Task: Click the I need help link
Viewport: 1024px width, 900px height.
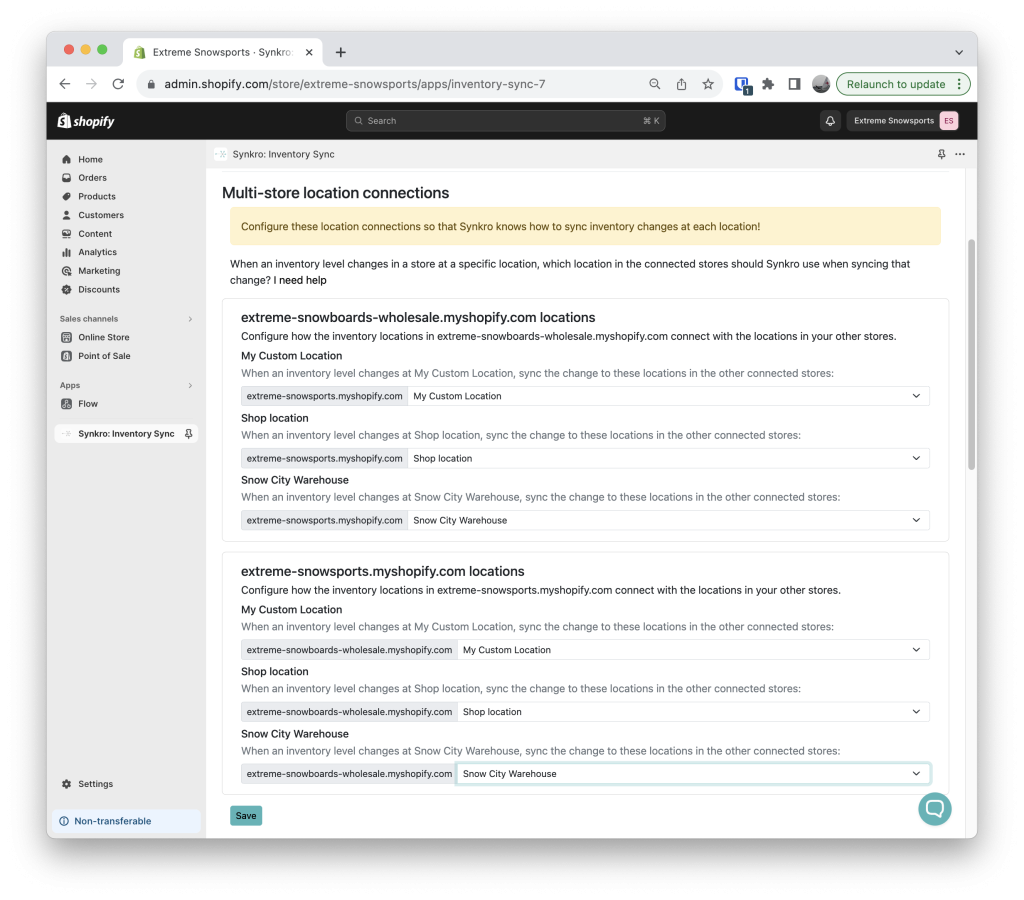Action: (x=302, y=280)
